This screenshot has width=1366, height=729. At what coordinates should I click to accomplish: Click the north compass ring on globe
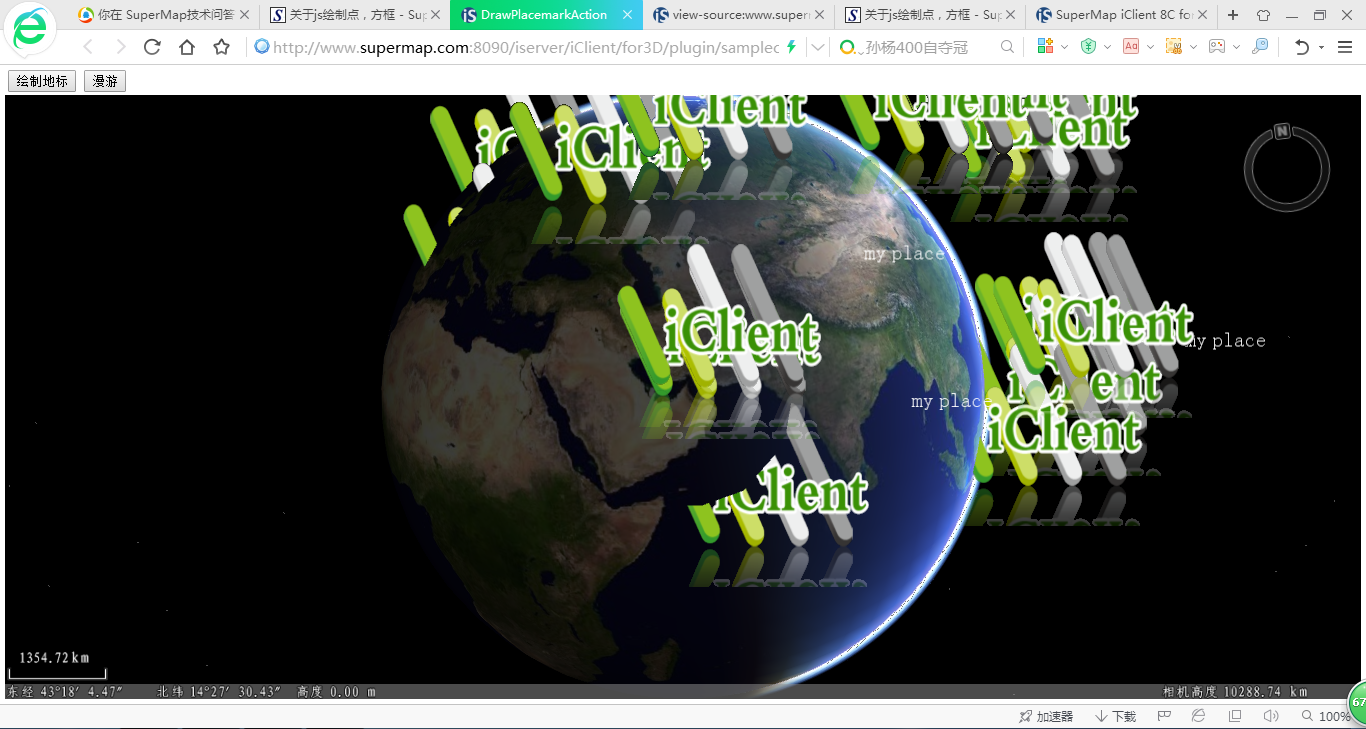coord(1286,167)
